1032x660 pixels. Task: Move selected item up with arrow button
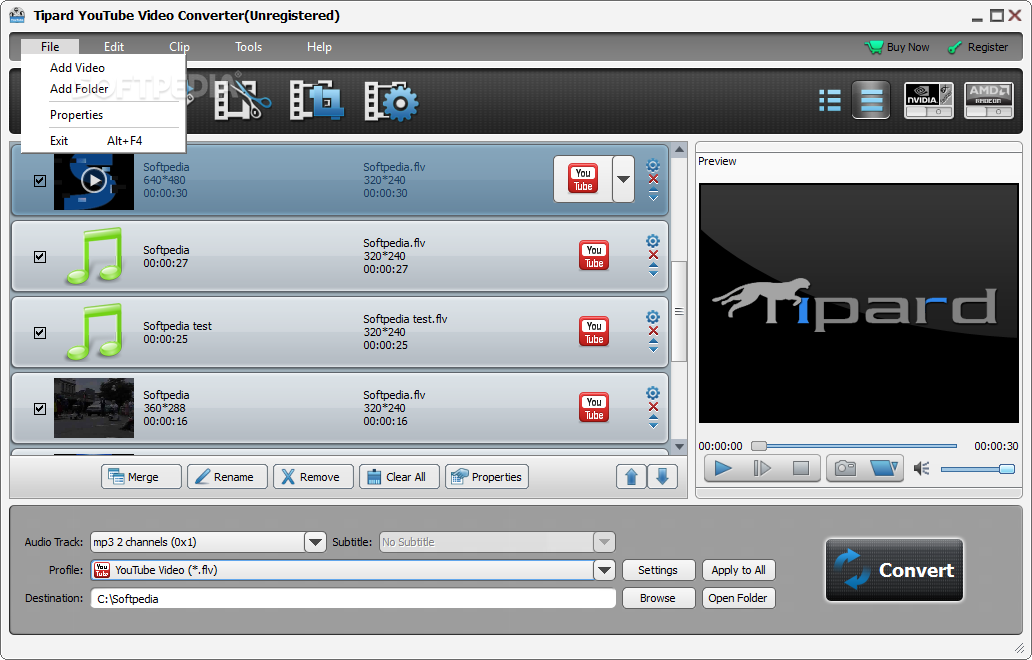[x=631, y=476]
